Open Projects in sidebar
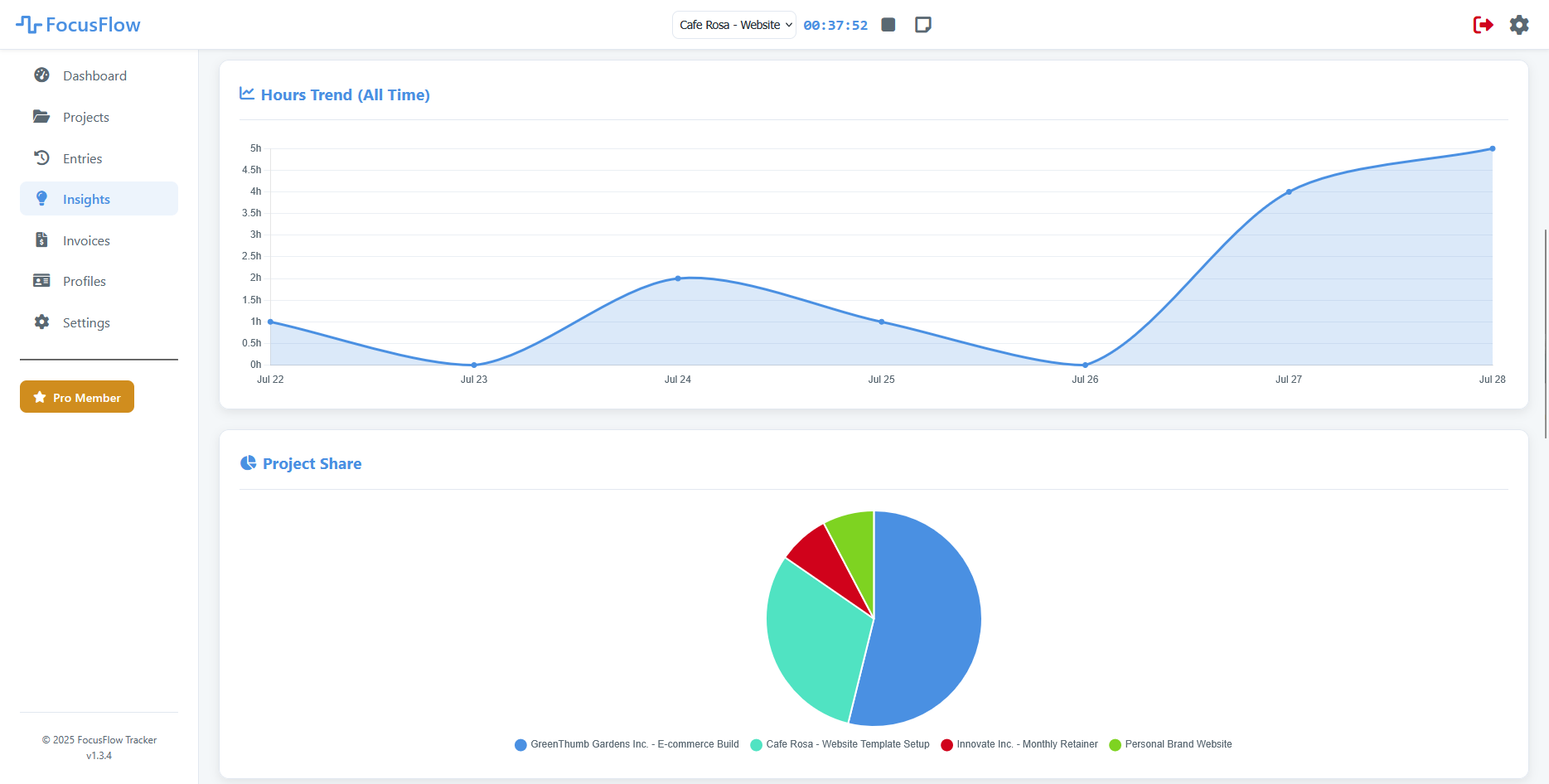The height and width of the screenshot is (784, 1549). pos(99,117)
